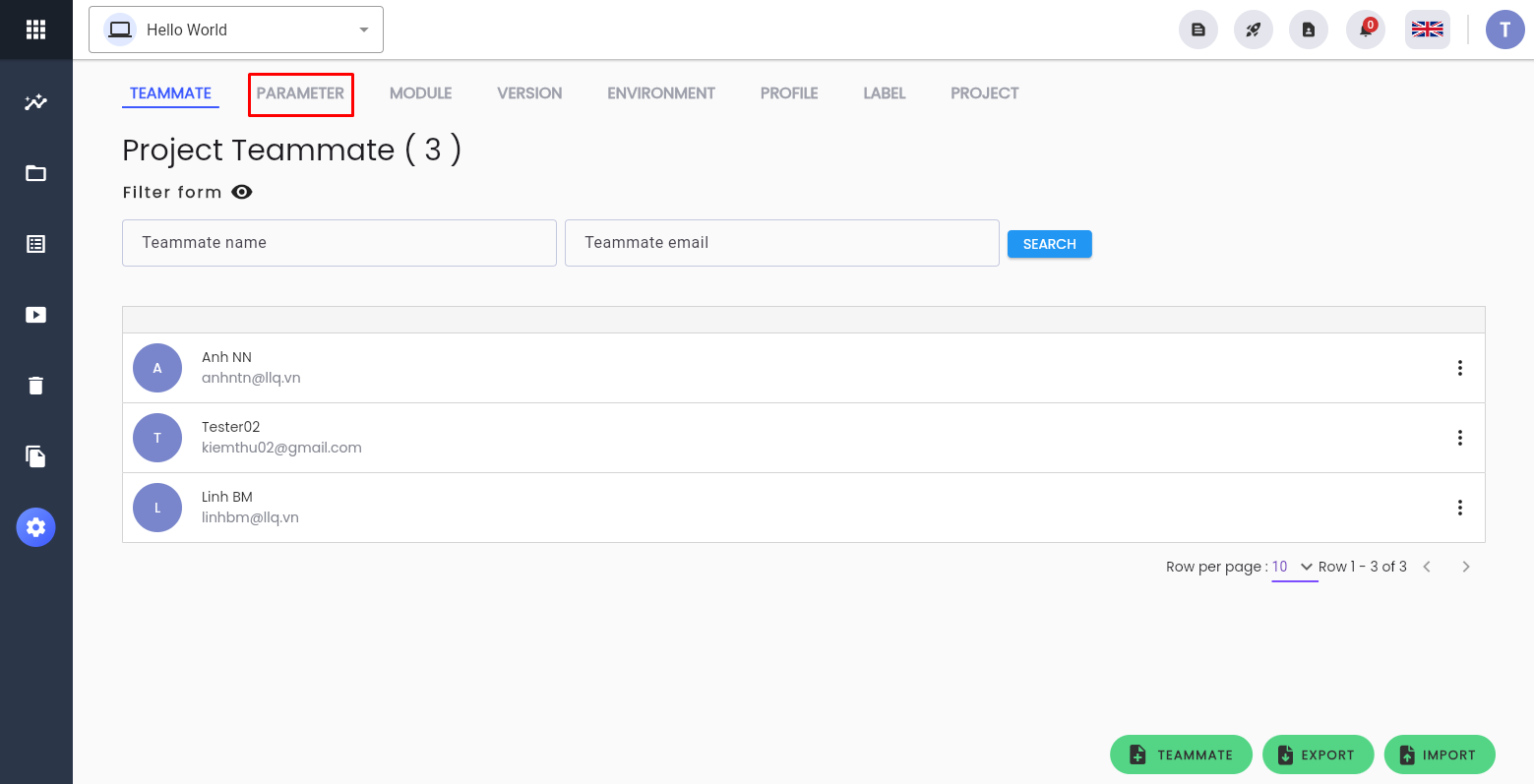This screenshot has width=1534, height=784.
Task: Switch to the PARAMETER tab
Action: pos(300,93)
